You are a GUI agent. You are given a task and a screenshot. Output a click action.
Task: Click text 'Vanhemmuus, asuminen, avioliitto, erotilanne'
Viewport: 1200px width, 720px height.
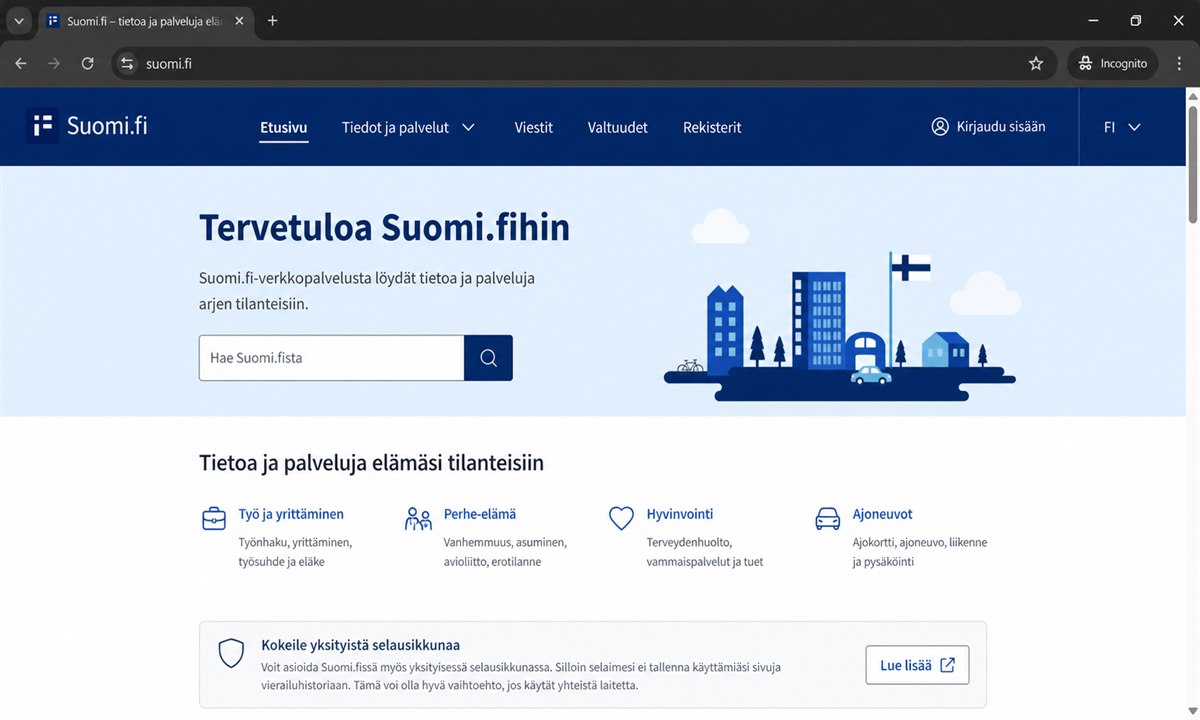[506, 552]
